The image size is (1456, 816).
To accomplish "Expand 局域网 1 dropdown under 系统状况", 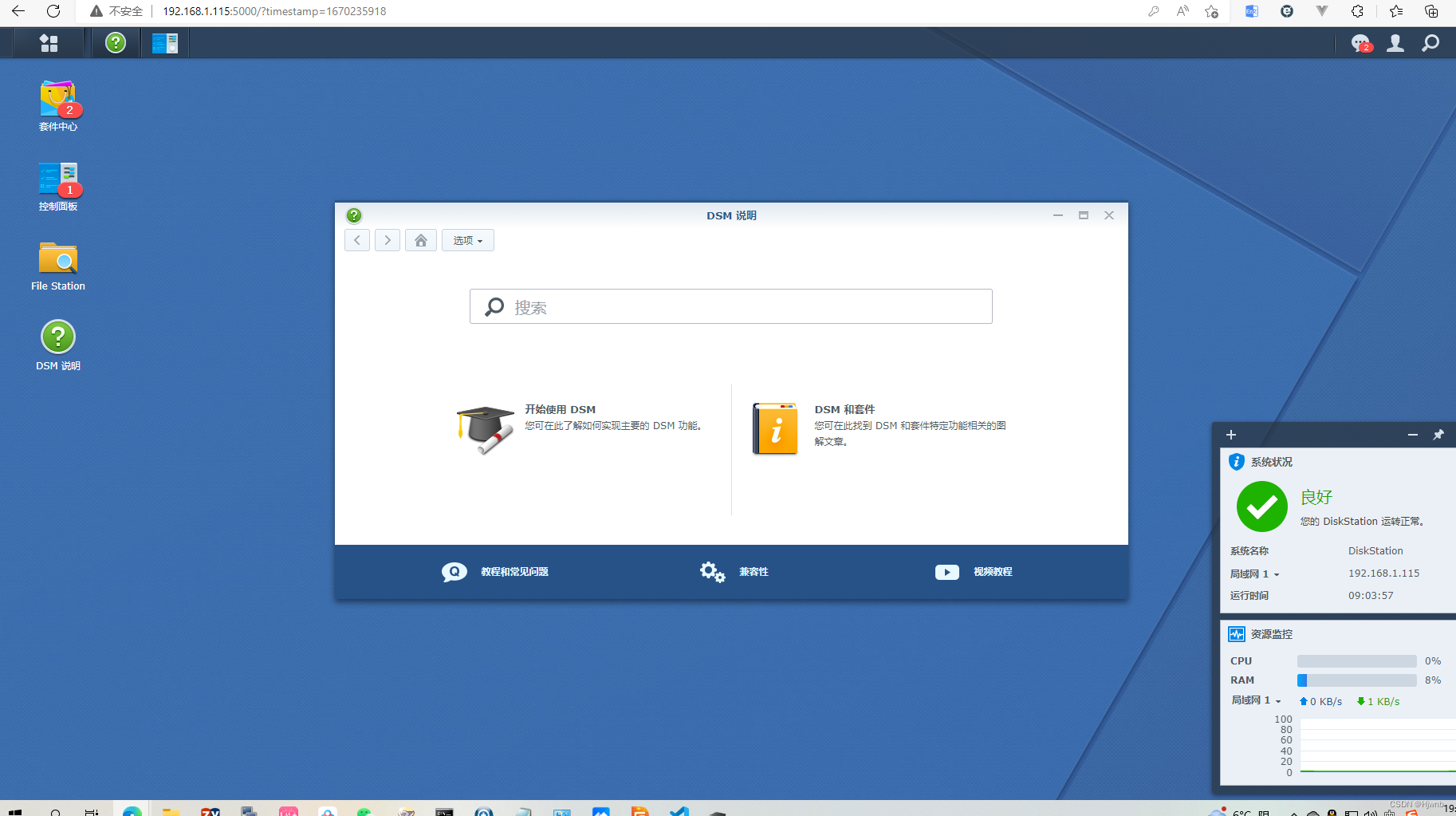I will [x=1254, y=574].
